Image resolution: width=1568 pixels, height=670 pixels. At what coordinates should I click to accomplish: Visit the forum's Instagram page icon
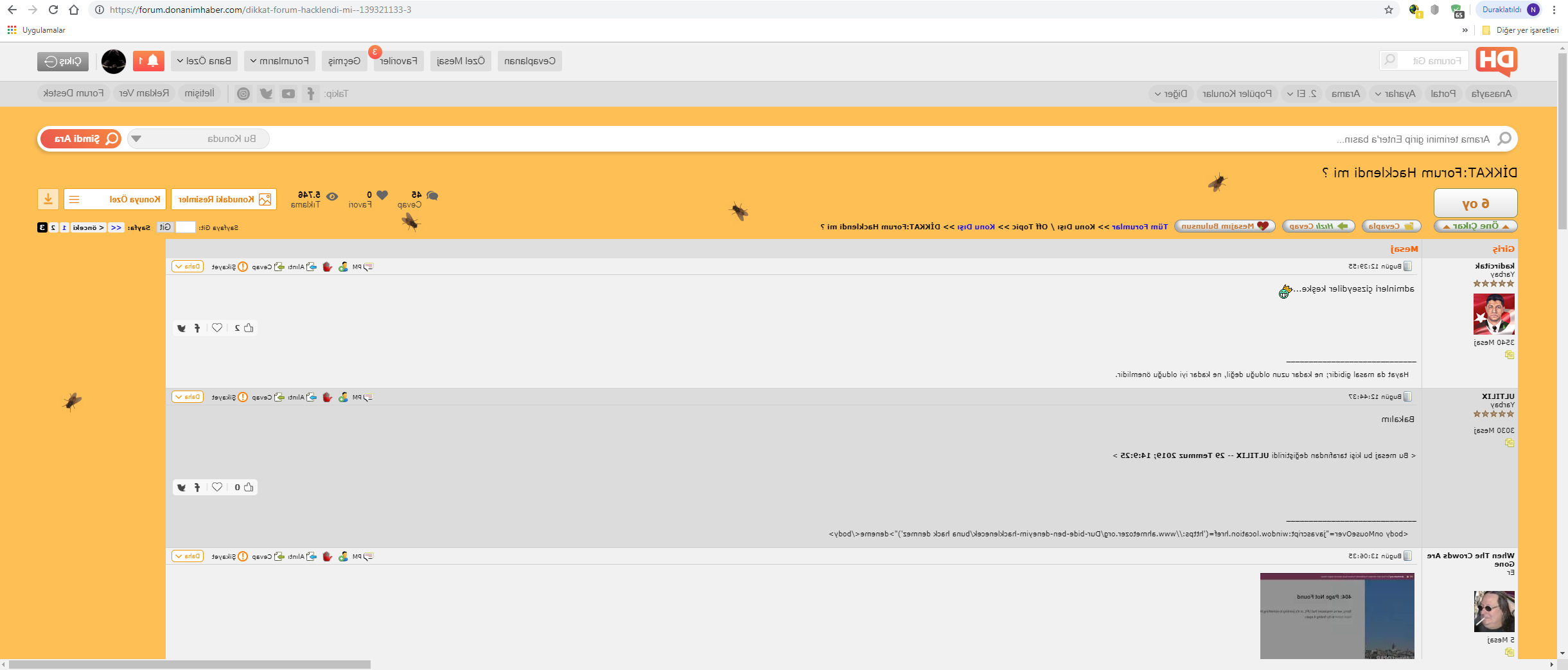pyautogui.click(x=243, y=94)
